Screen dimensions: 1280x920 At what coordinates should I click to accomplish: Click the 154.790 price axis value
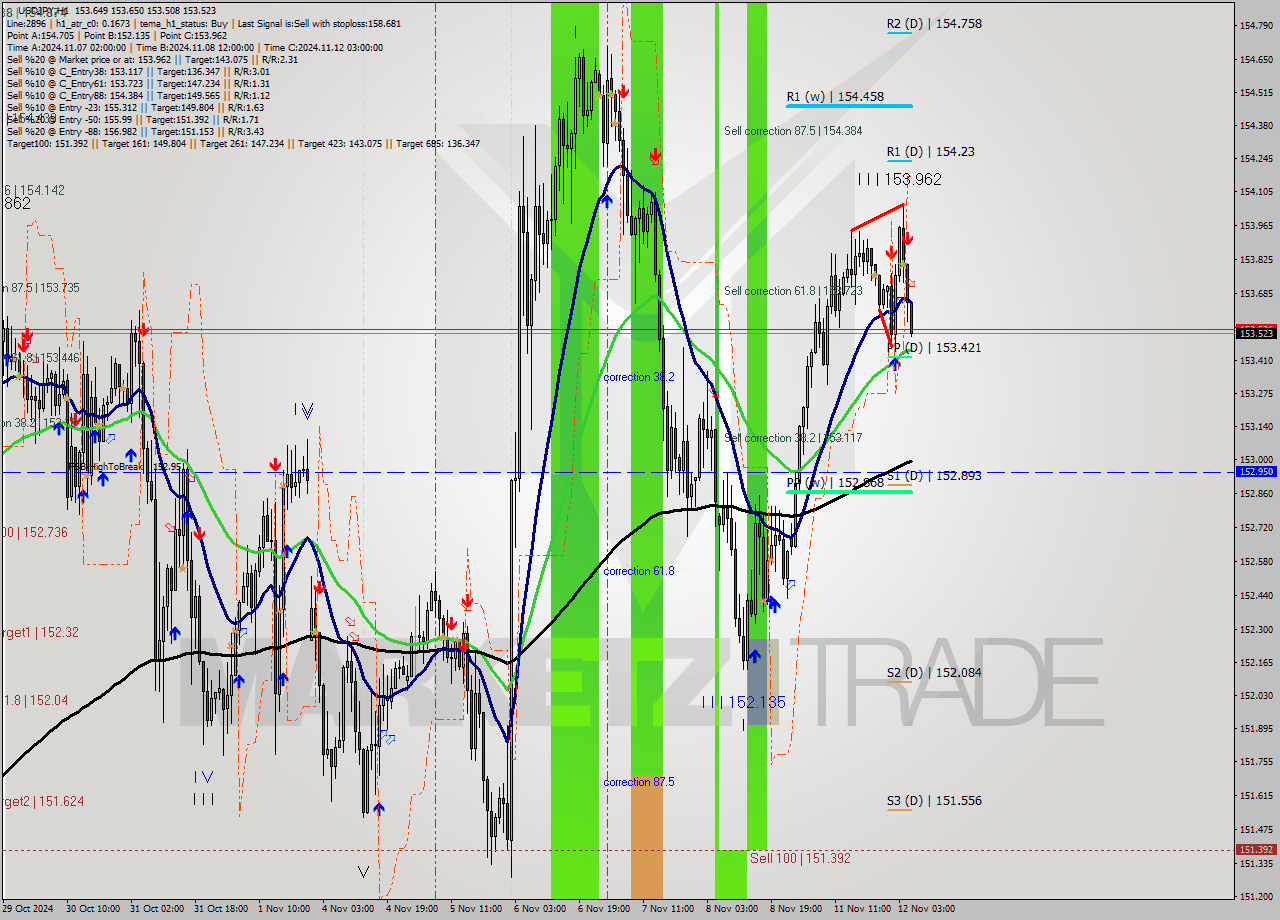[x=1256, y=25]
